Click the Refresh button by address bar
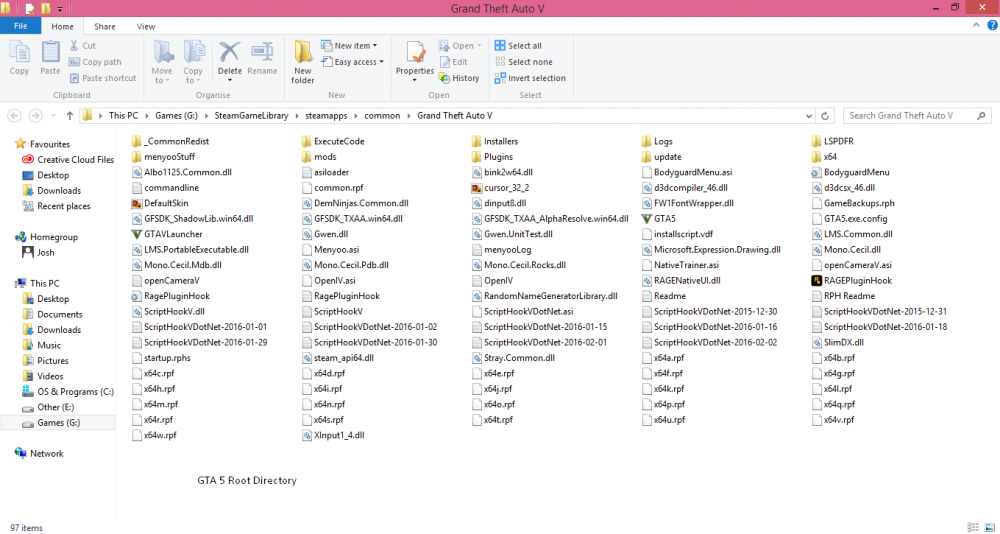 [825, 116]
